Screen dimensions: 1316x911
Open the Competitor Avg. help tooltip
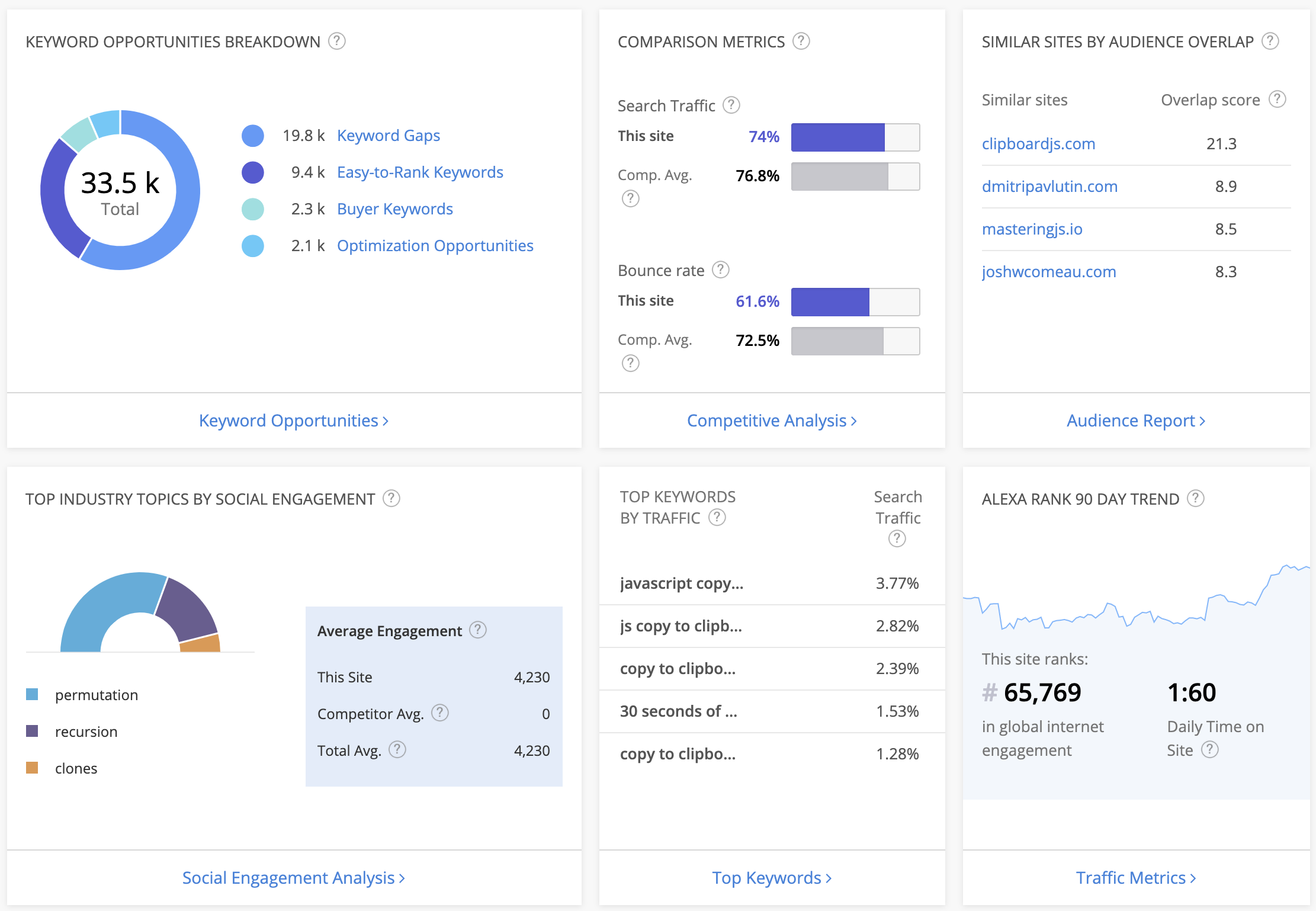pyautogui.click(x=439, y=713)
